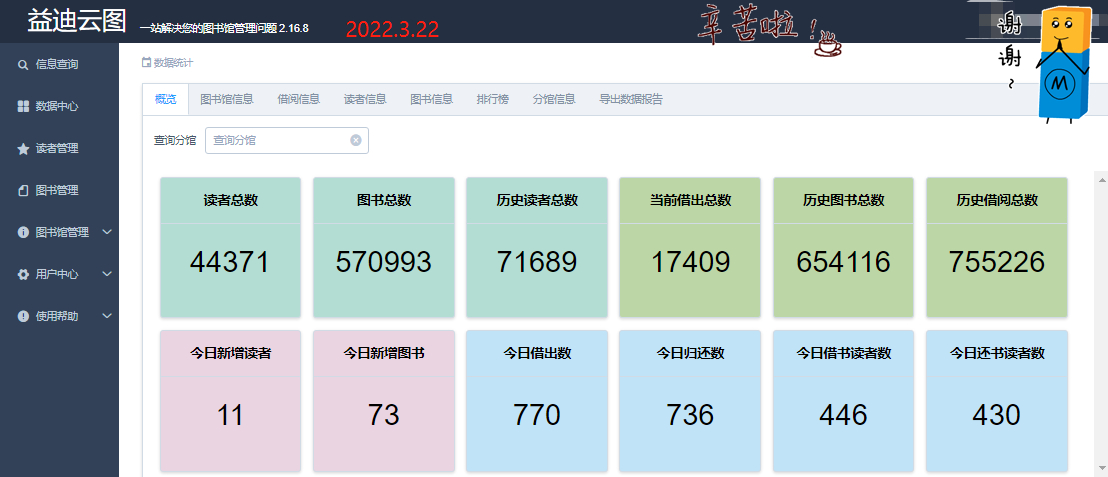Open the 借阅信息 tab
Screen dimensions: 1108x477
tap(298, 99)
